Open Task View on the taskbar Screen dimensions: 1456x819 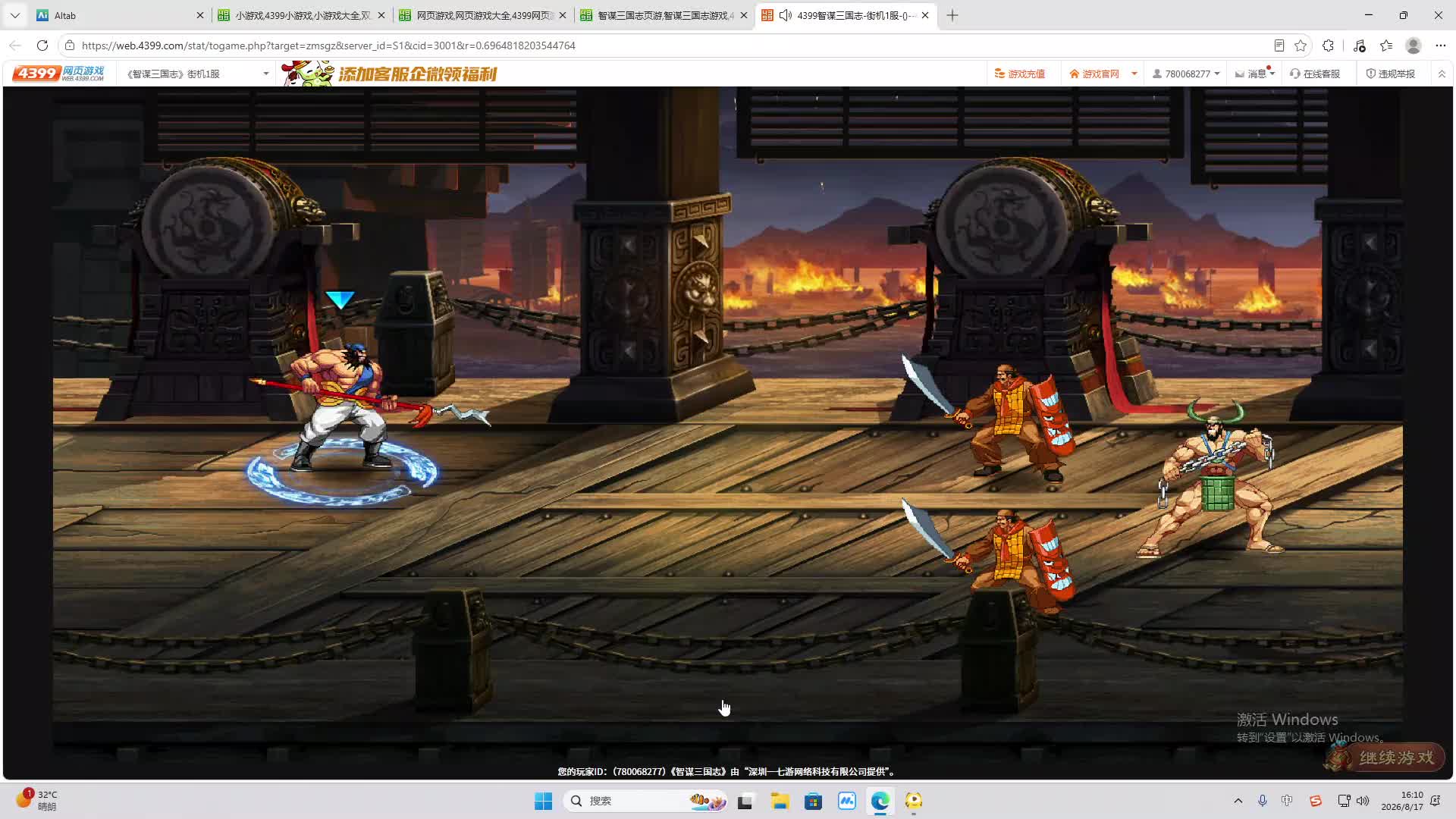pos(745,801)
